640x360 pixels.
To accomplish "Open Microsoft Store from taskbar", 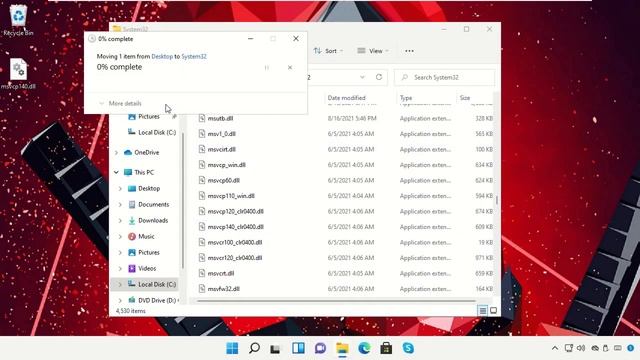I will [386, 348].
